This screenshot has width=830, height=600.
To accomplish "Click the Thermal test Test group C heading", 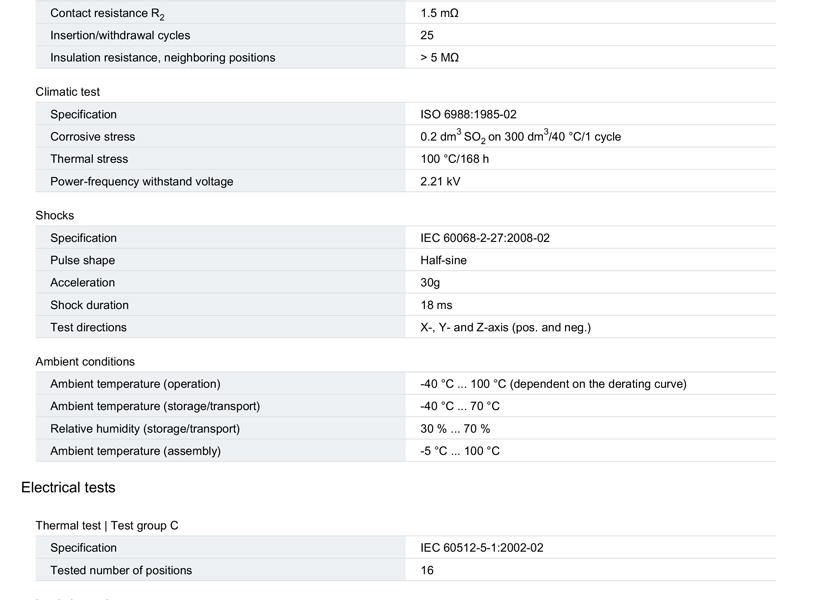I will point(107,526).
